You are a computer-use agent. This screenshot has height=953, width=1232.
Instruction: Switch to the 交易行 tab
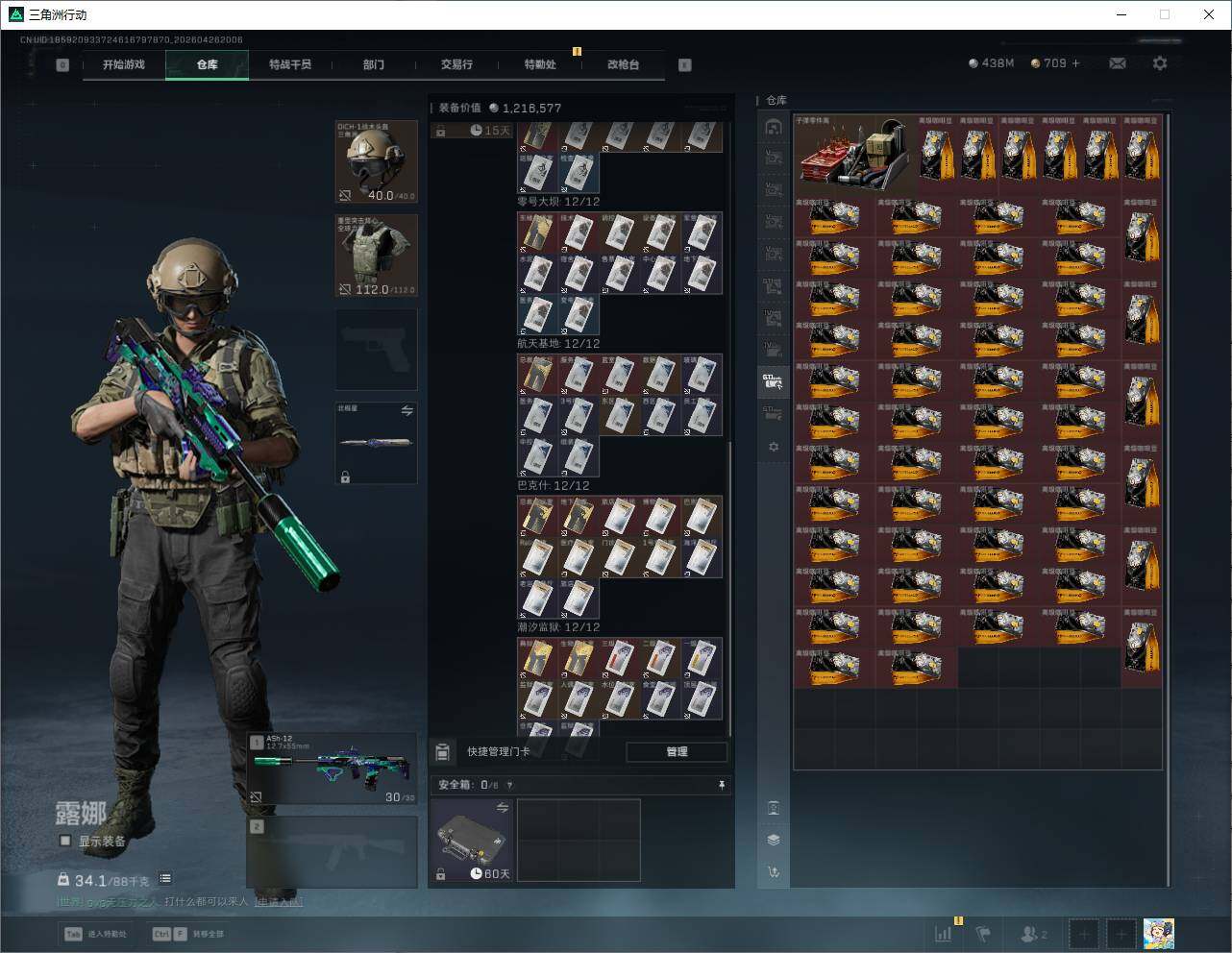[456, 64]
